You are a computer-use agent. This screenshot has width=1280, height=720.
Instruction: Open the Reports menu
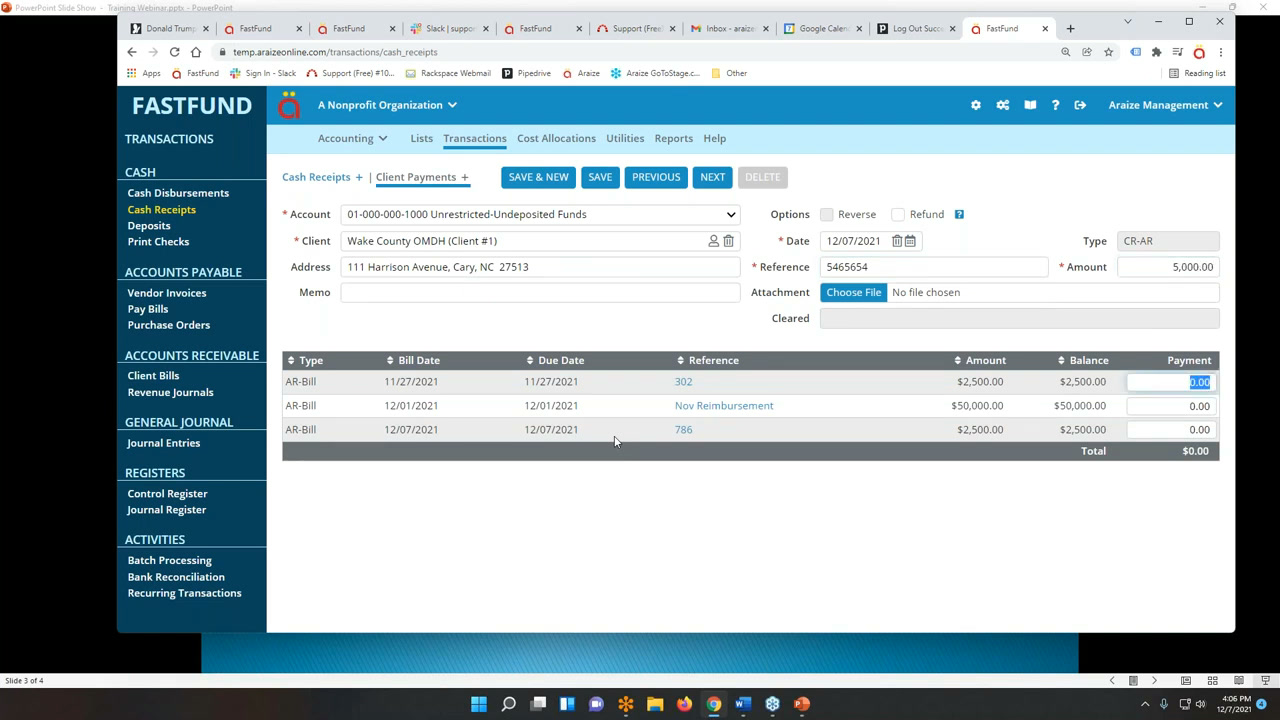674,138
